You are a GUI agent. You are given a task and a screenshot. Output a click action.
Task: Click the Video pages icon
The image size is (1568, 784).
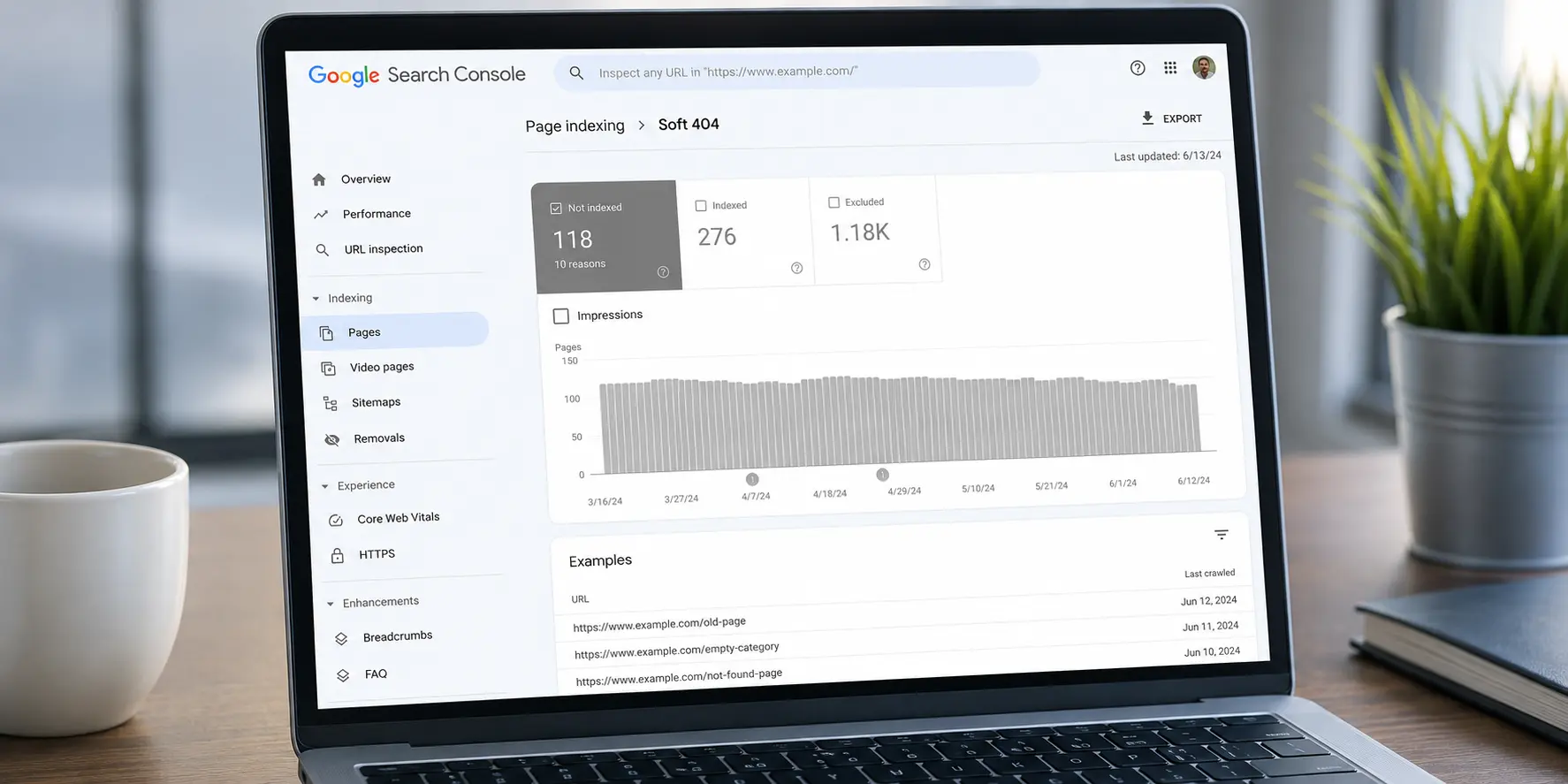[328, 369]
